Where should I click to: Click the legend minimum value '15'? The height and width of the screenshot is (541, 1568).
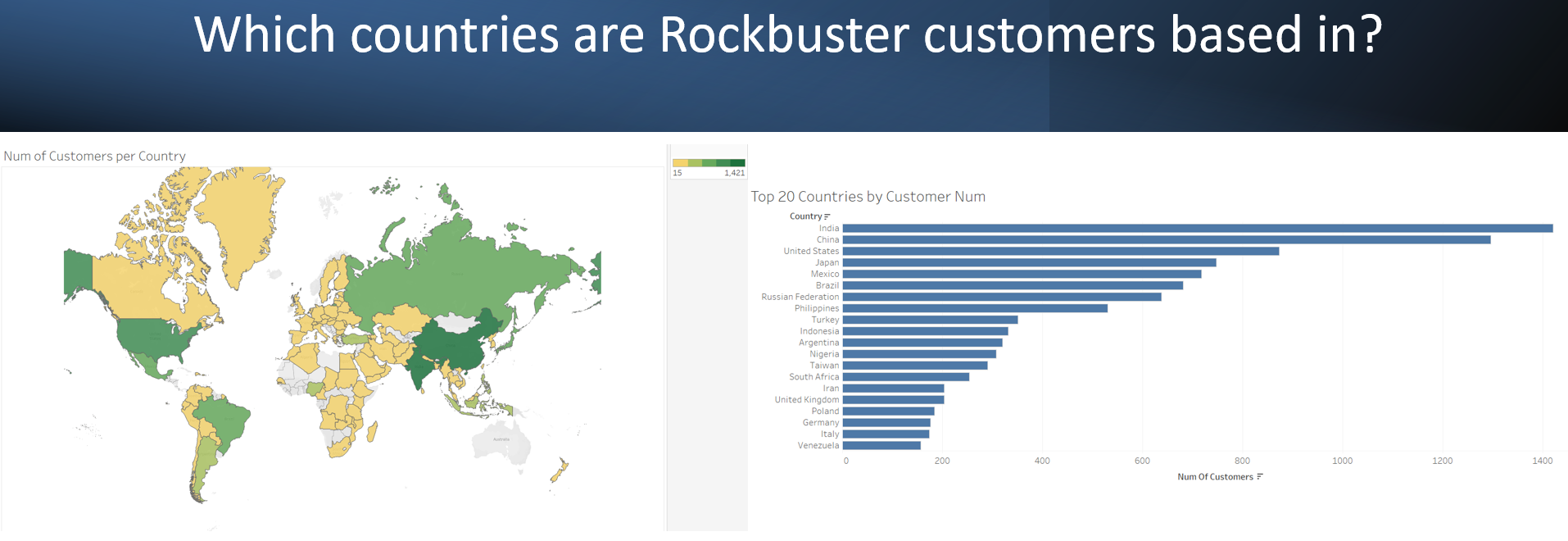point(678,173)
